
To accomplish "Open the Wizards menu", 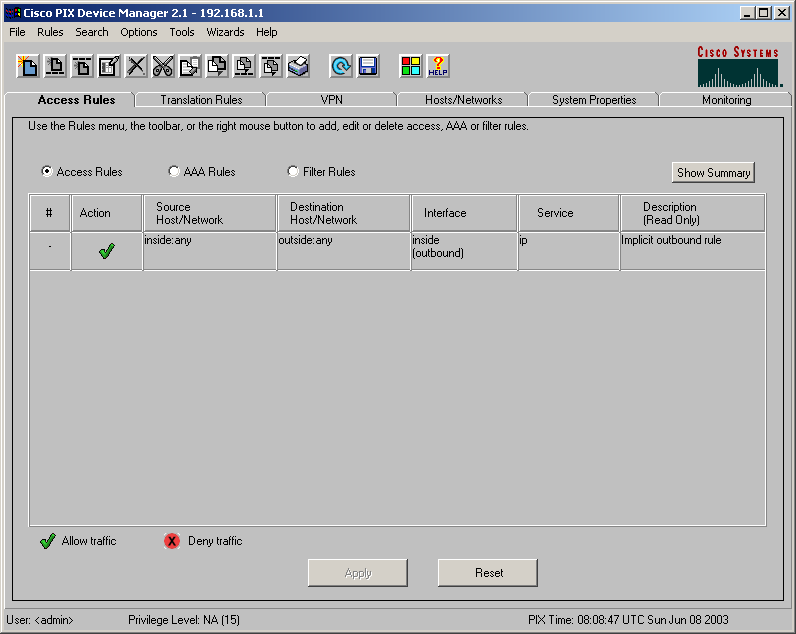I will tap(225, 32).
